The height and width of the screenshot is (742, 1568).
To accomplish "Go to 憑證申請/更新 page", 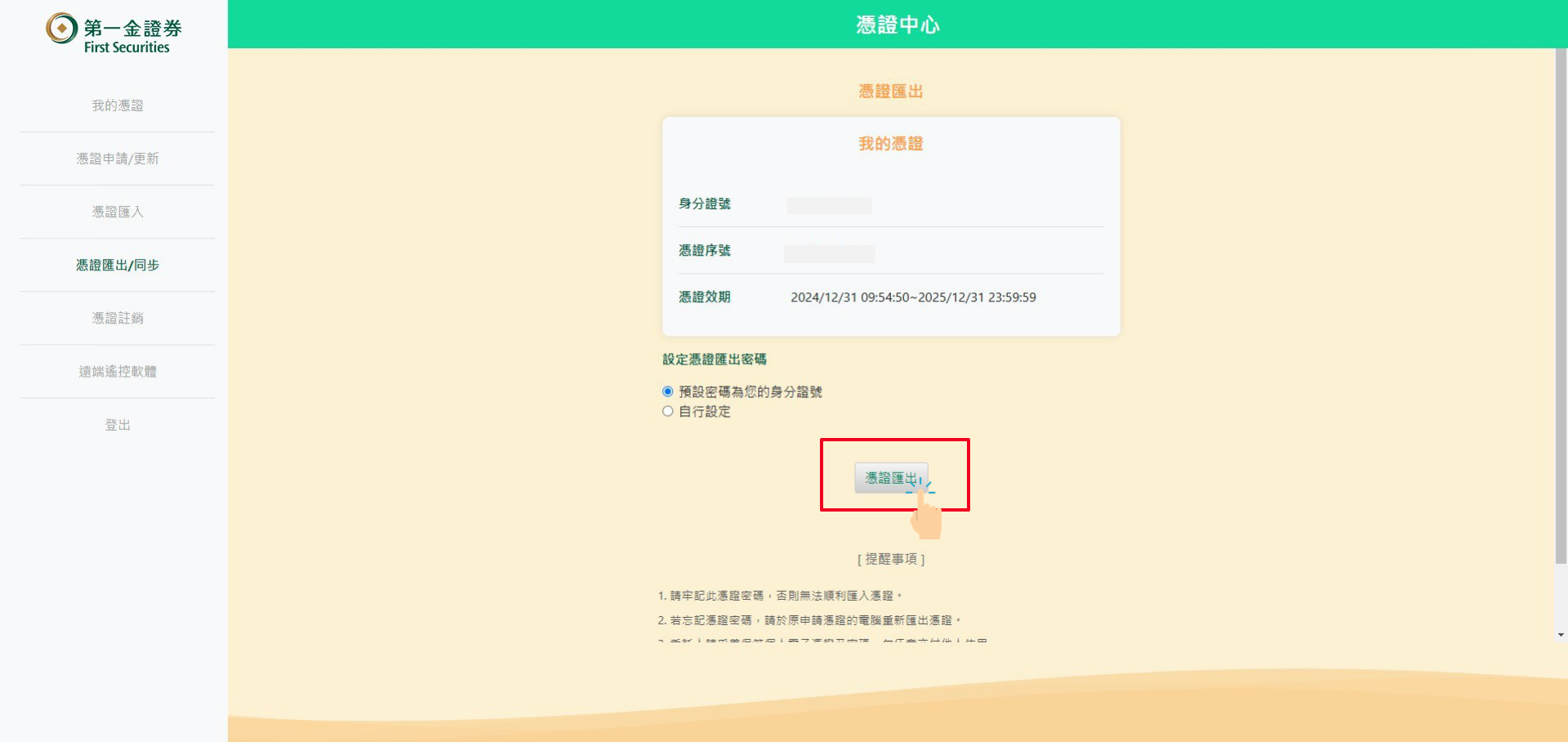I will click(x=118, y=159).
